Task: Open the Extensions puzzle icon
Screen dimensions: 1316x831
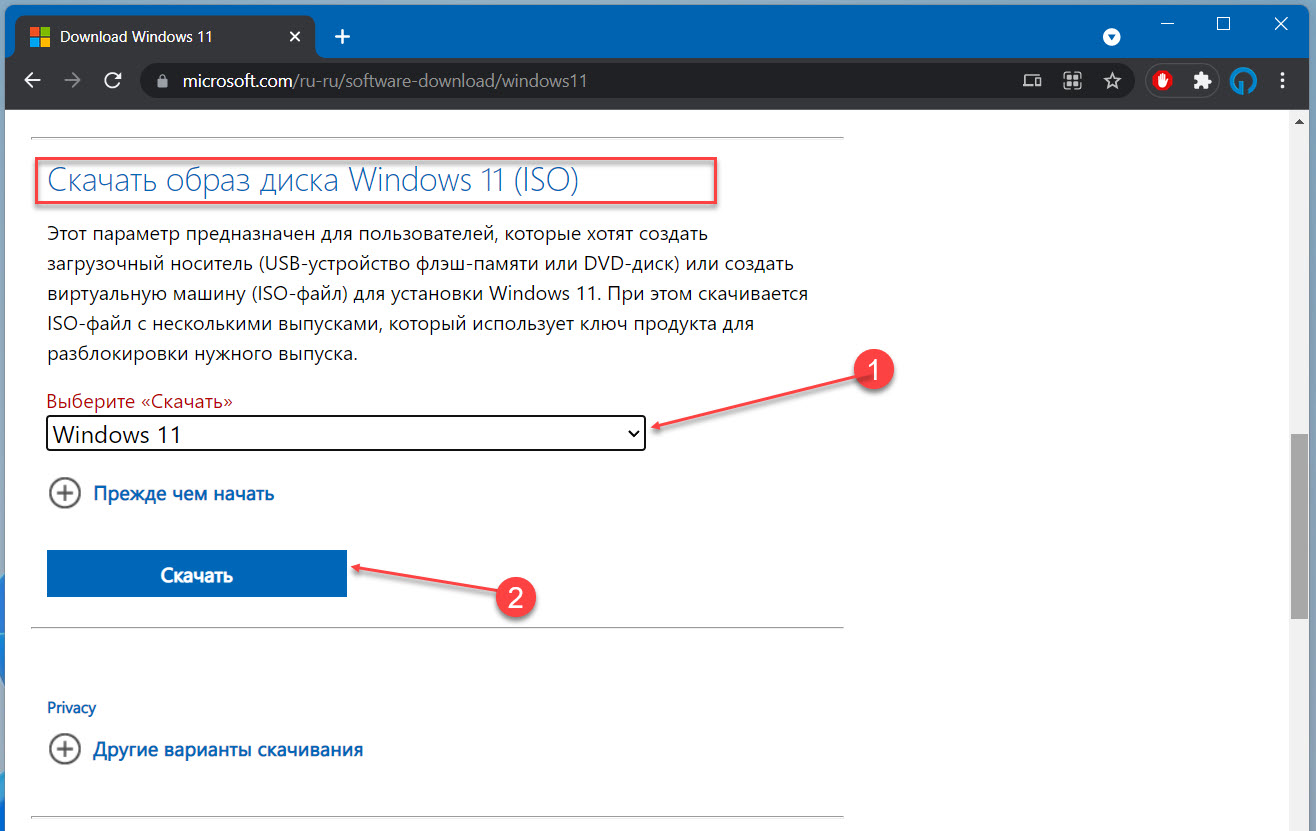Action: pyautogui.click(x=1202, y=81)
